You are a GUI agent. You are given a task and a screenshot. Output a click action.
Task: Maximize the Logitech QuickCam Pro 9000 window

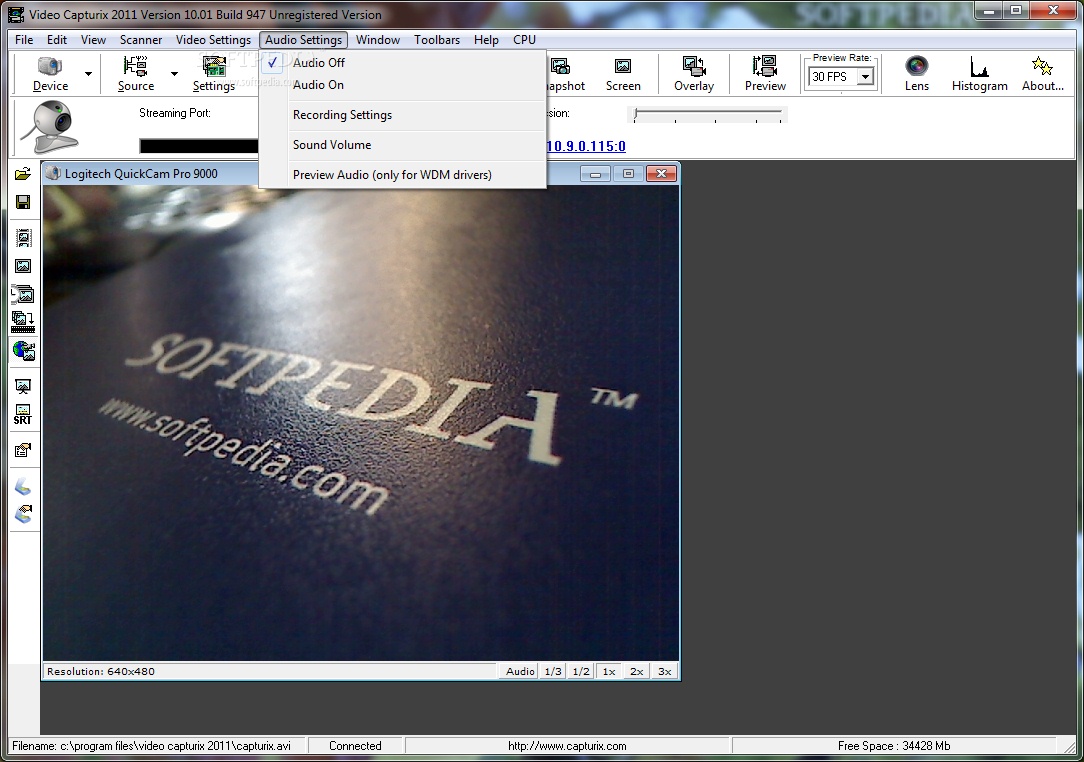pyautogui.click(x=628, y=174)
